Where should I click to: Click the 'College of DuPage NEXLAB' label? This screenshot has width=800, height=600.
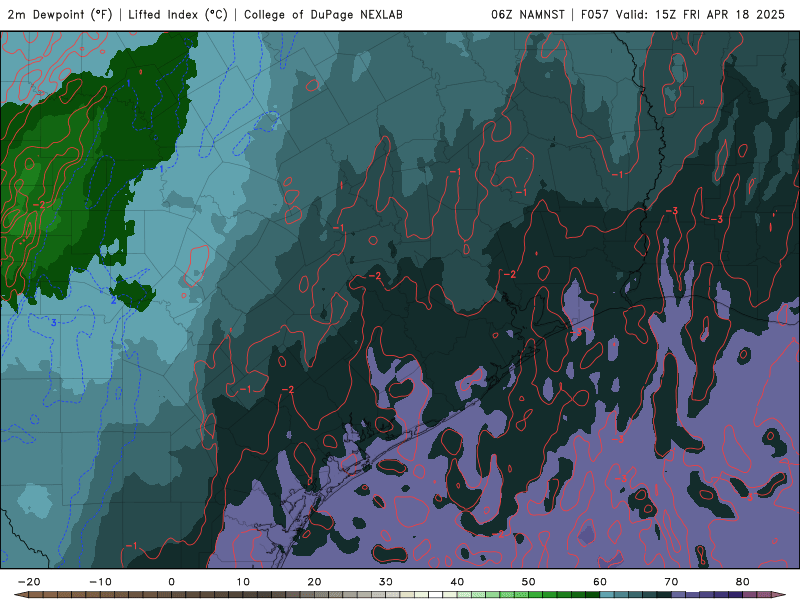click(323, 14)
